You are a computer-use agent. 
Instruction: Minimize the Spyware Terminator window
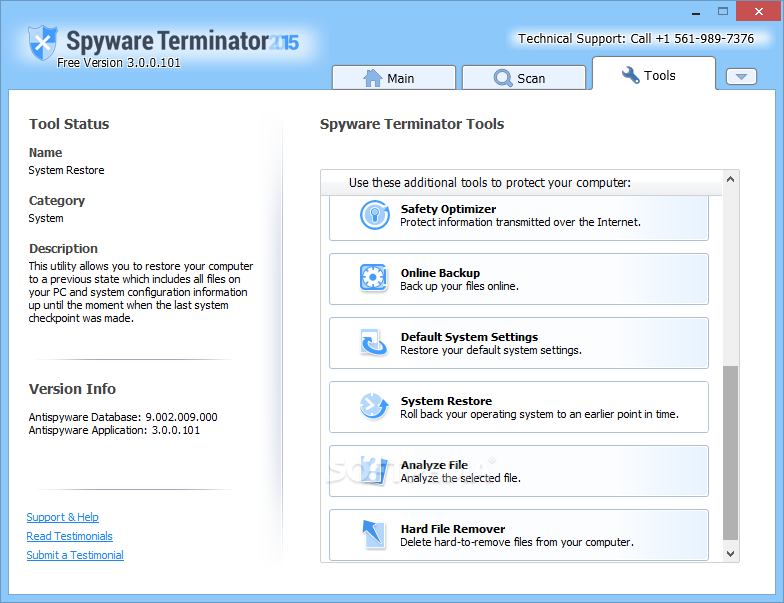pos(696,12)
